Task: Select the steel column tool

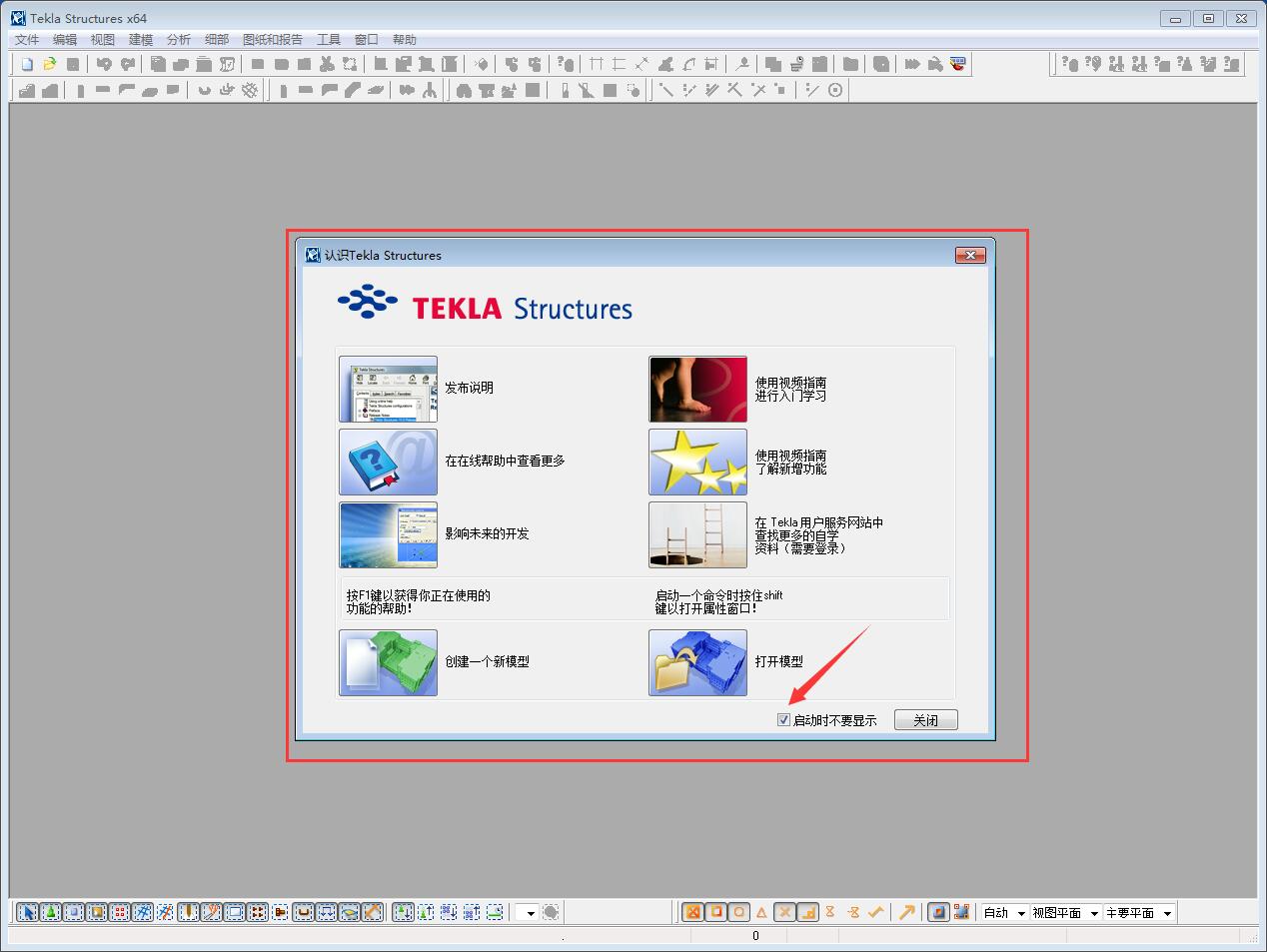Action: pyautogui.click(x=283, y=90)
